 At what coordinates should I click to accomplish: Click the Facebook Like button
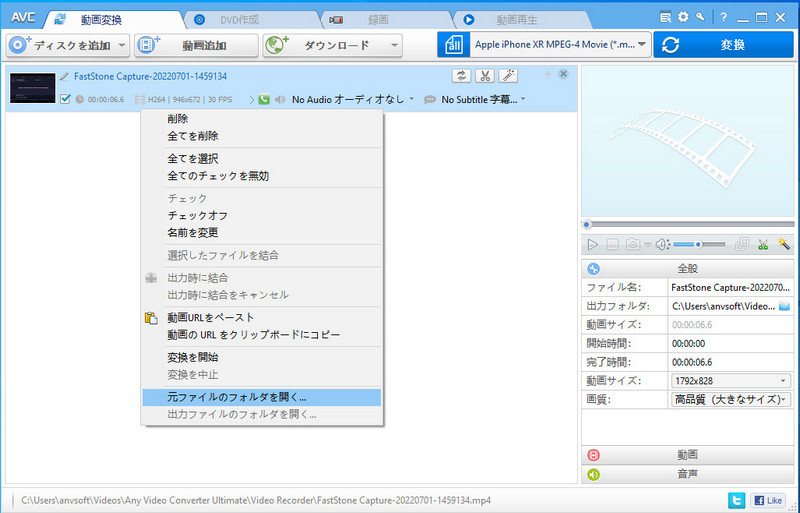pyautogui.click(x=768, y=500)
